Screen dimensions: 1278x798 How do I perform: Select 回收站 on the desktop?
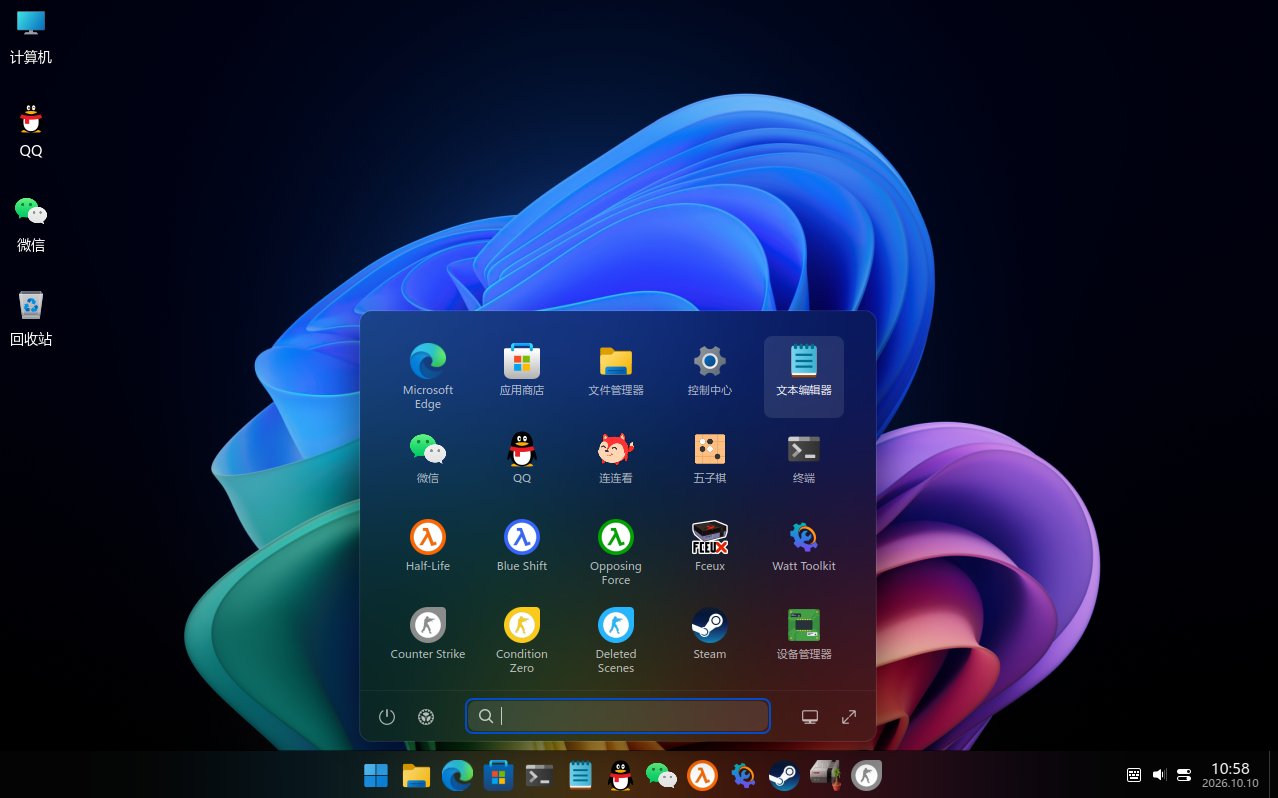tap(31, 318)
